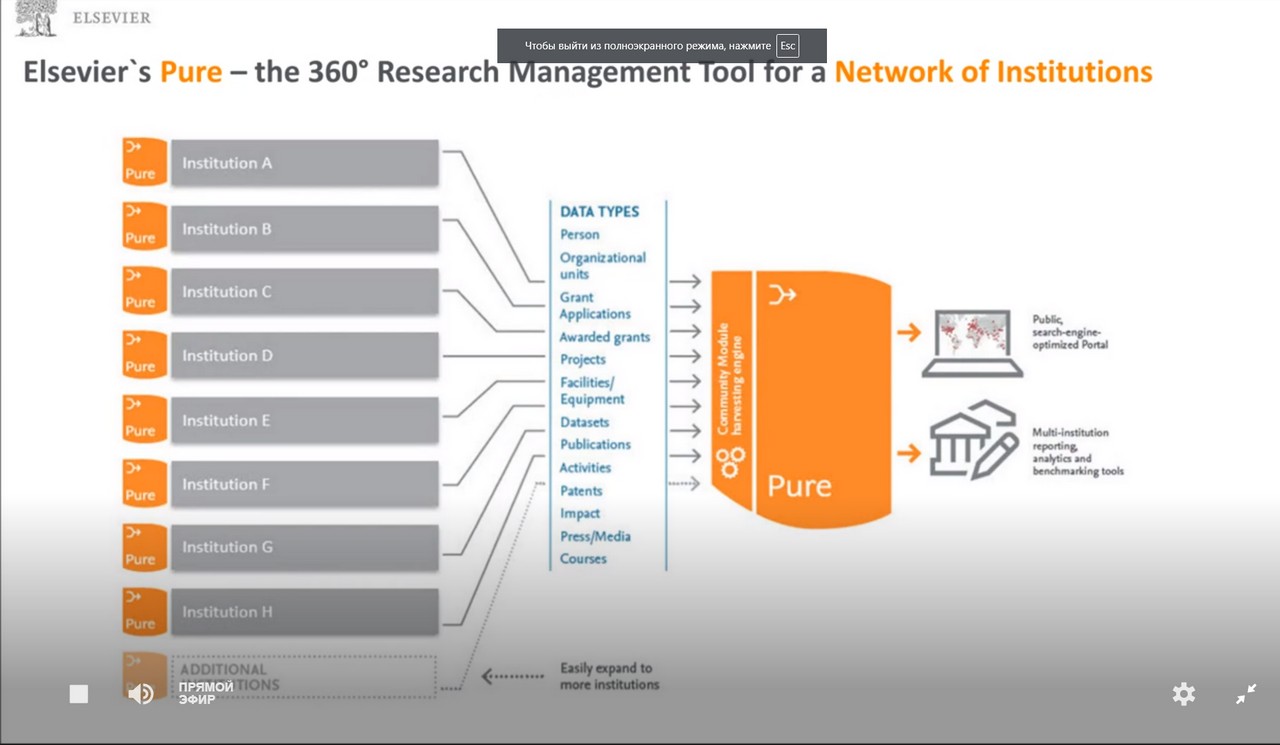Viewport: 1280px width, 745px height.
Task: Click the Institution E bar
Action: point(305,421)
